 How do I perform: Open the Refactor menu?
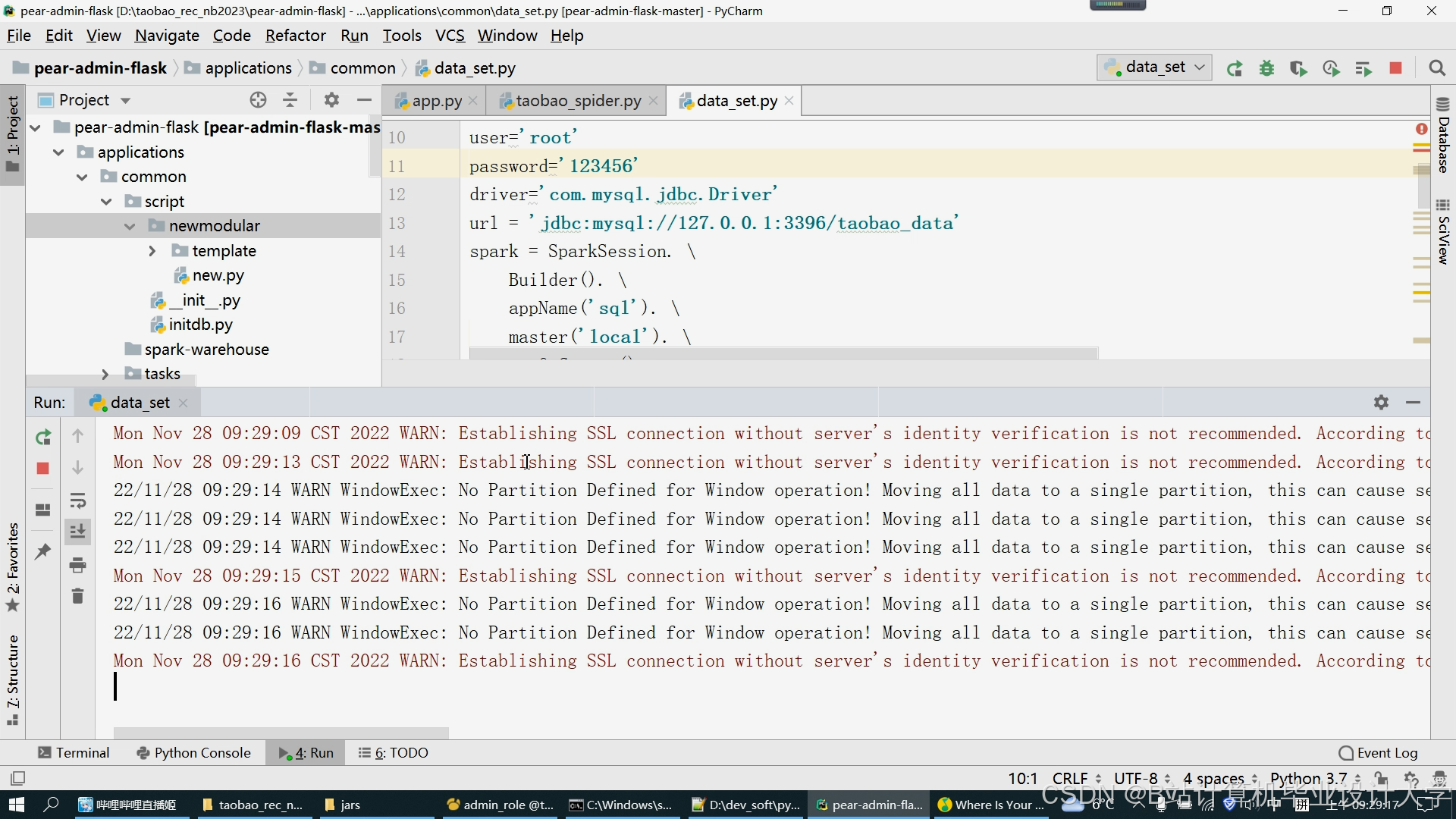tap(295, 36)
